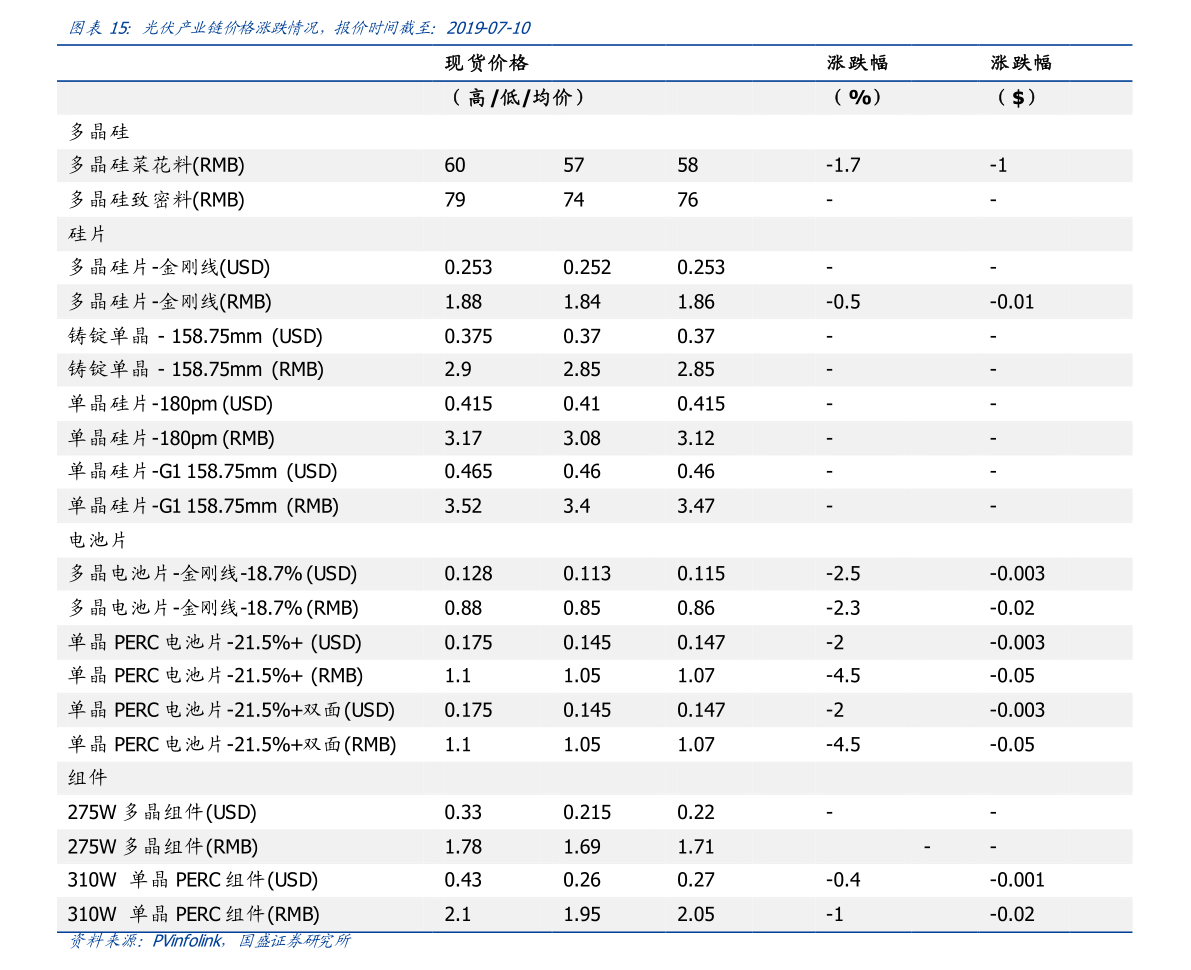Click the 多晶硅菜花料(RMB) row label
Screen dimensions: 1191x970
(156, 165)
